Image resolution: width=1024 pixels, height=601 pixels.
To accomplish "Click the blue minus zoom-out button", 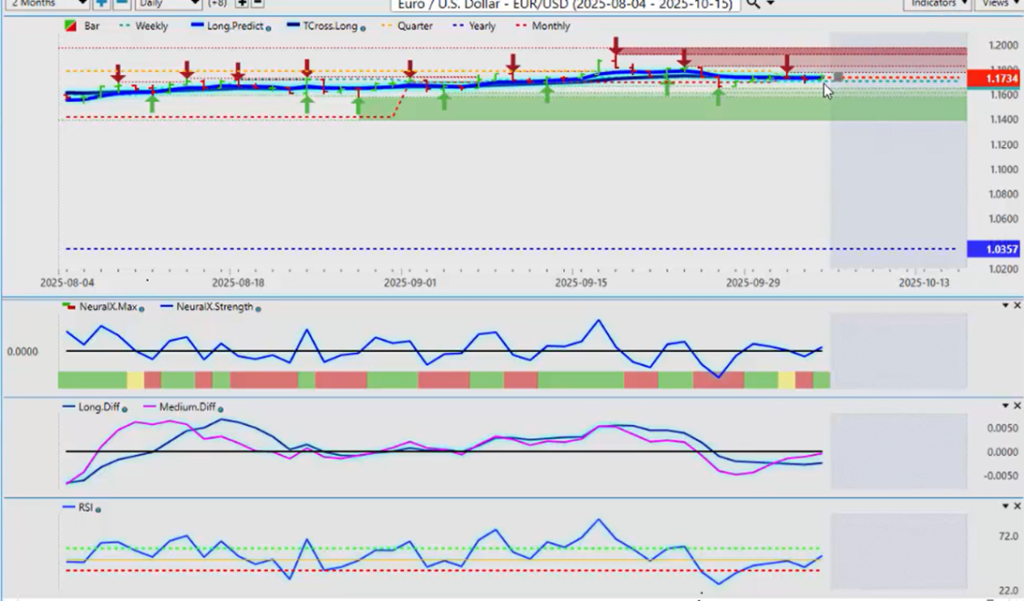I will 120,4.
